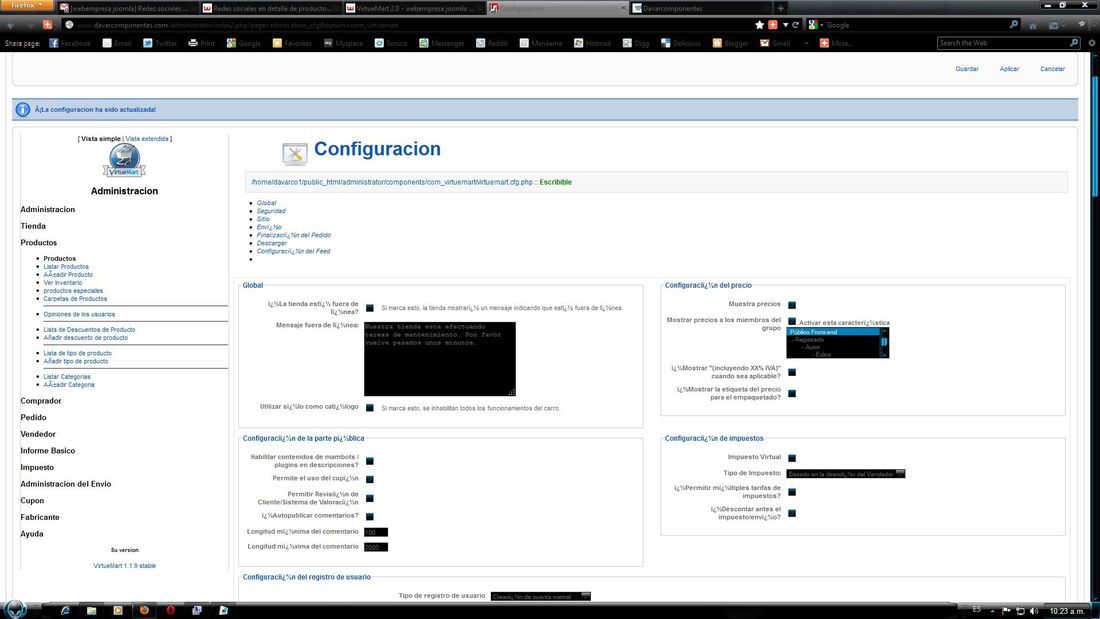The height and width of the screenshot is (619, 1100).
Task: Switch to Davarcomponentes browser tab
Action: pyautogui.click(x=699, y=8)
